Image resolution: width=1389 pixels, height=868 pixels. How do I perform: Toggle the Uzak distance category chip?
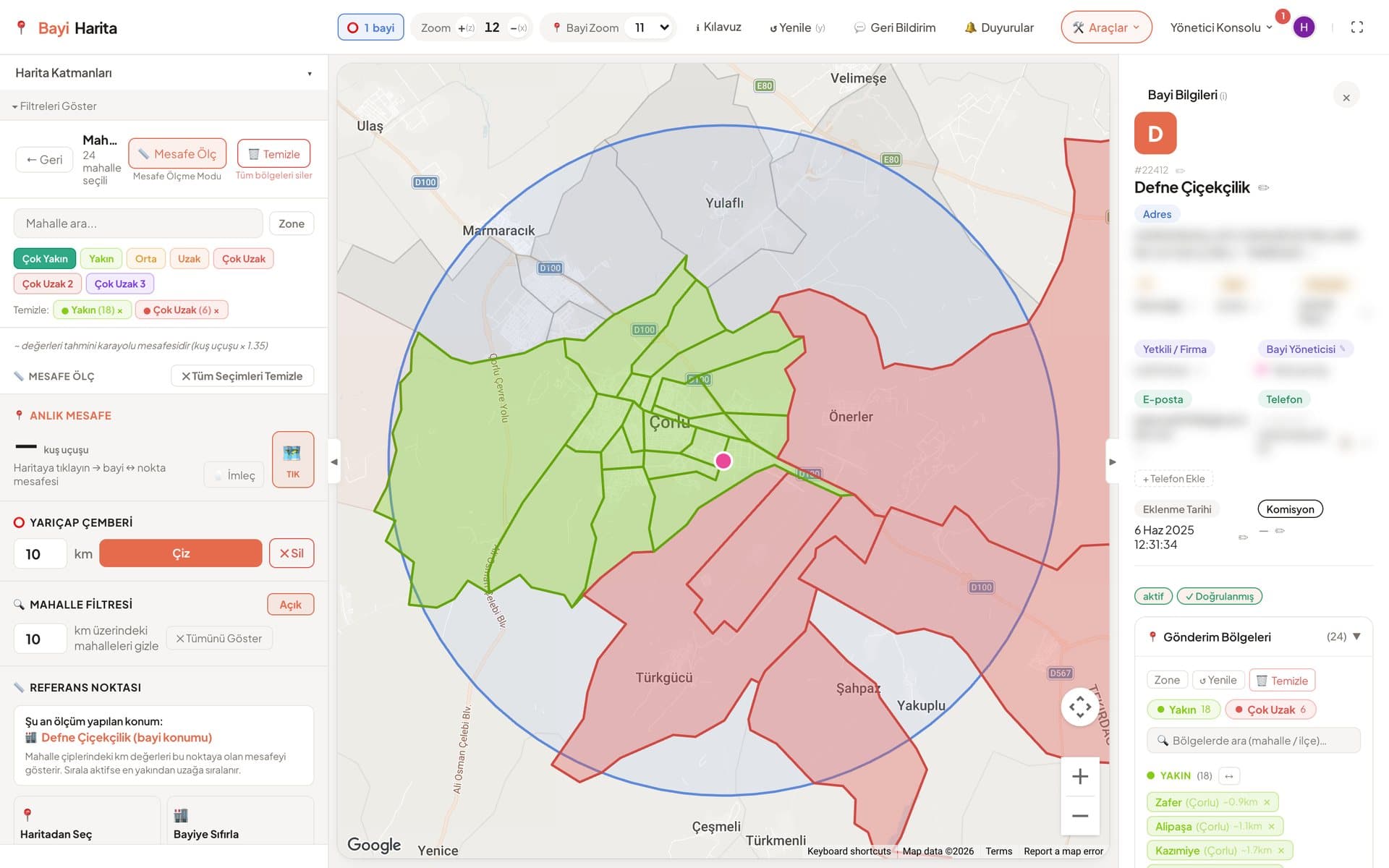[x=189, y=259]
